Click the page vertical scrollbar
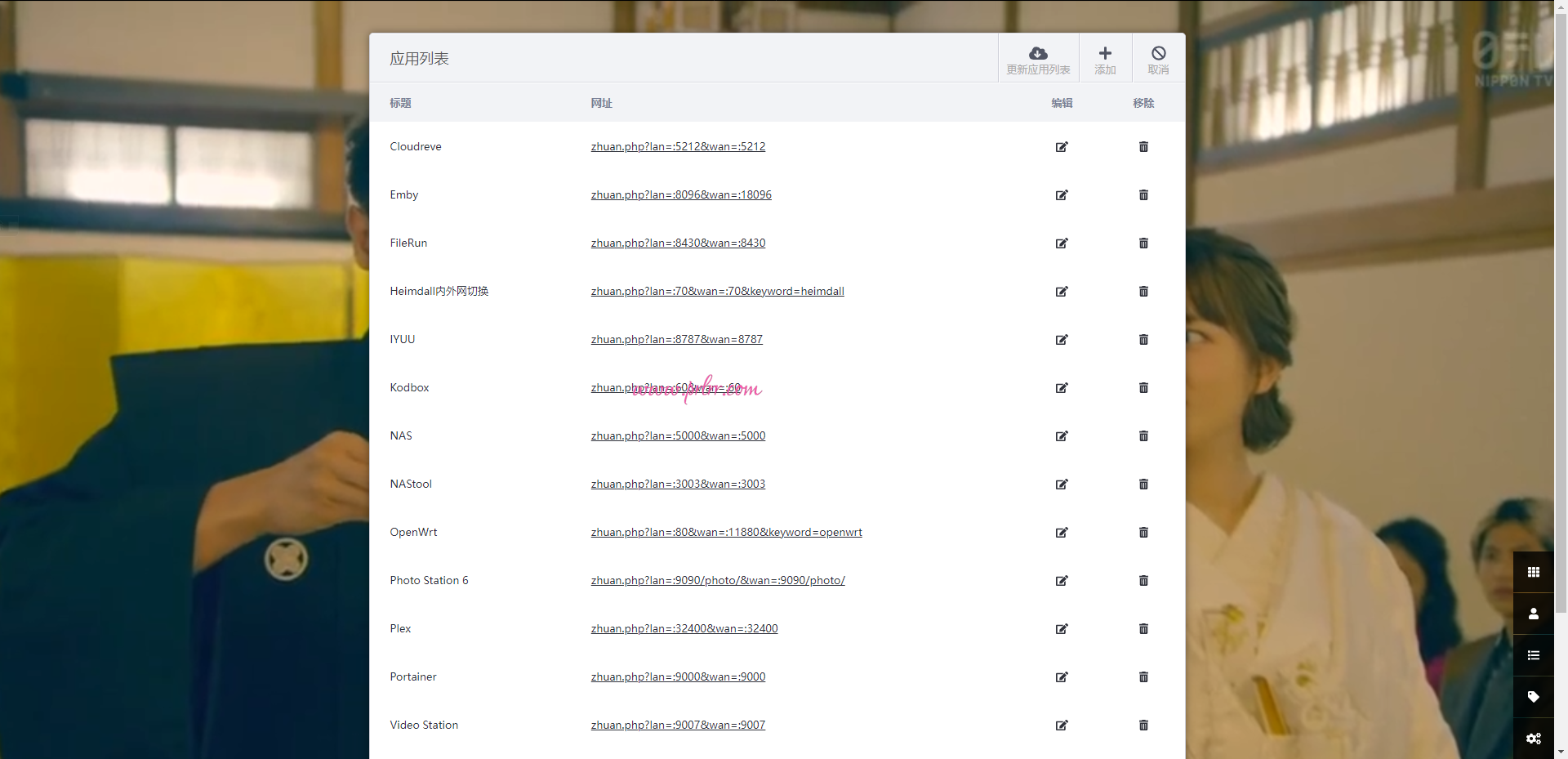 [1561, 327]
